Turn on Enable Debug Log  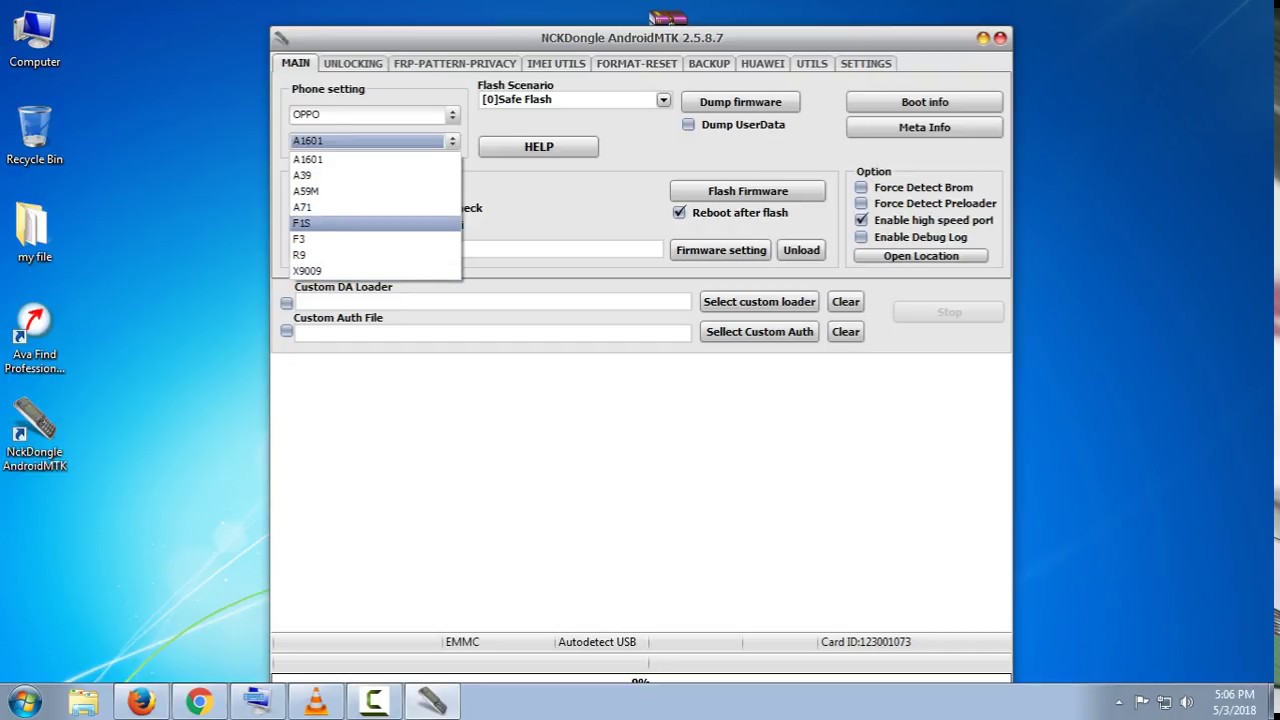click(861, 237)
